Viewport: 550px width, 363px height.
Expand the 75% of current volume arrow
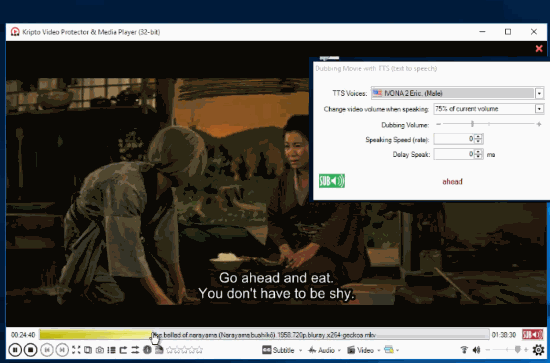click(x=539, y=109)
